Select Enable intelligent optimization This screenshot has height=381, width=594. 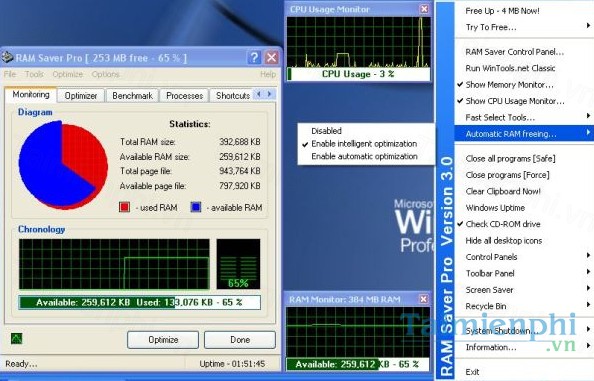(366, 144)
